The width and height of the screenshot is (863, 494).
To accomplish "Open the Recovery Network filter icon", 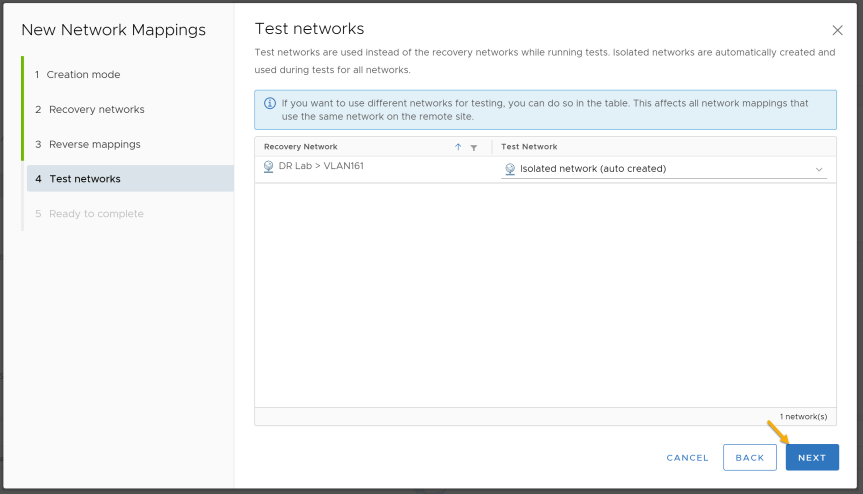I will (x=474, y=147).
